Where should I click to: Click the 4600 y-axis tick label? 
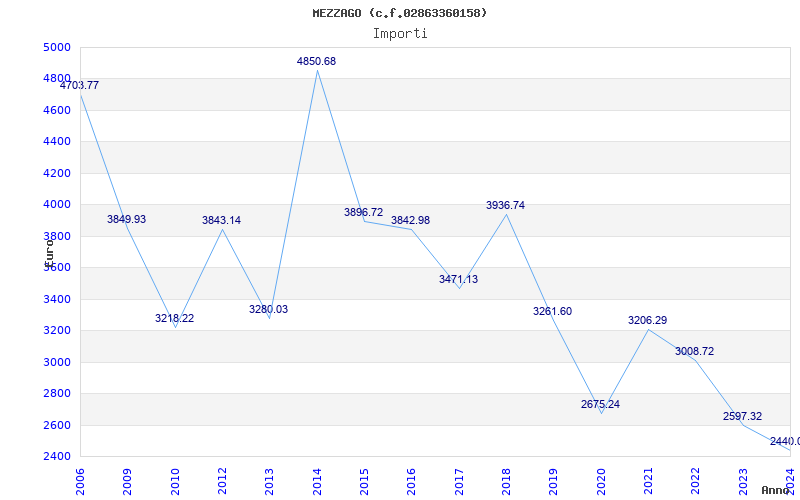click(x=57, y=110)
